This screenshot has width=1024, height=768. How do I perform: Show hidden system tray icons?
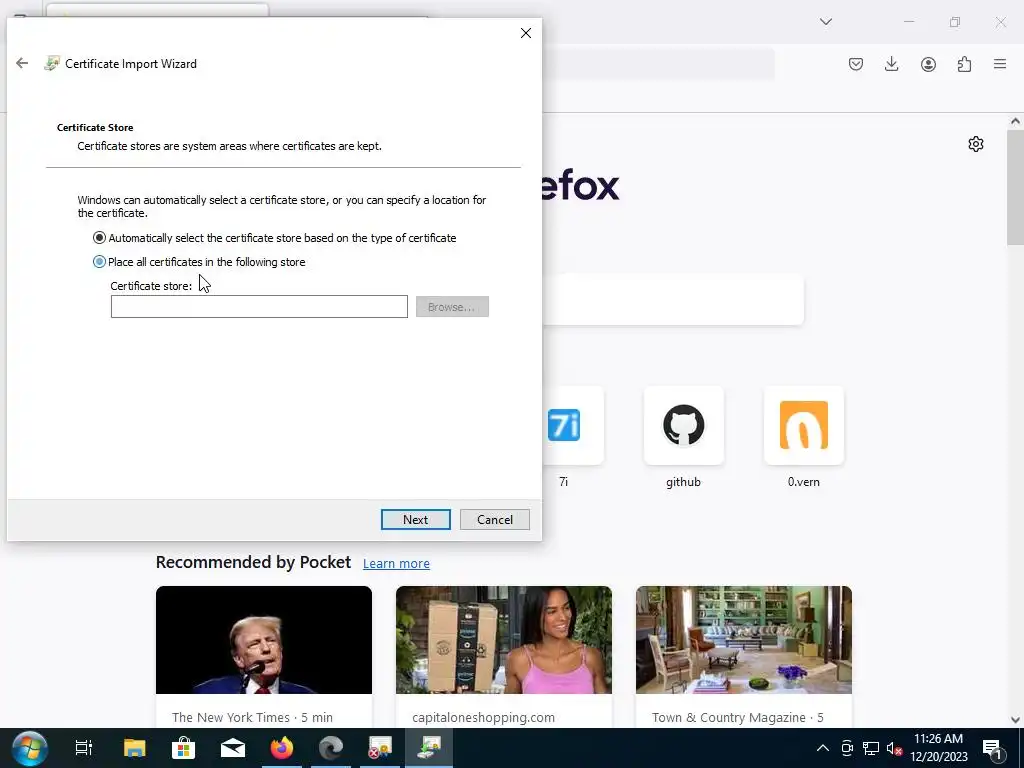pyautogui.click(x=823, y=748)
